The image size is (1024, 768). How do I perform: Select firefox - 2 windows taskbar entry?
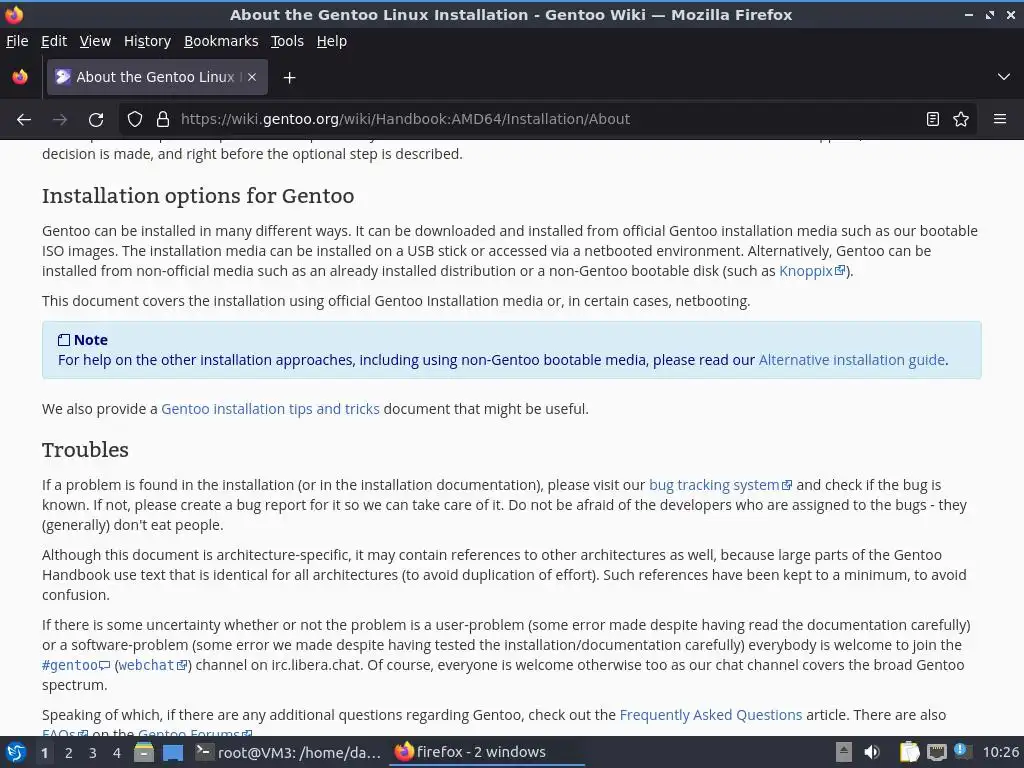pyautogui.click(x=488, y=752)
